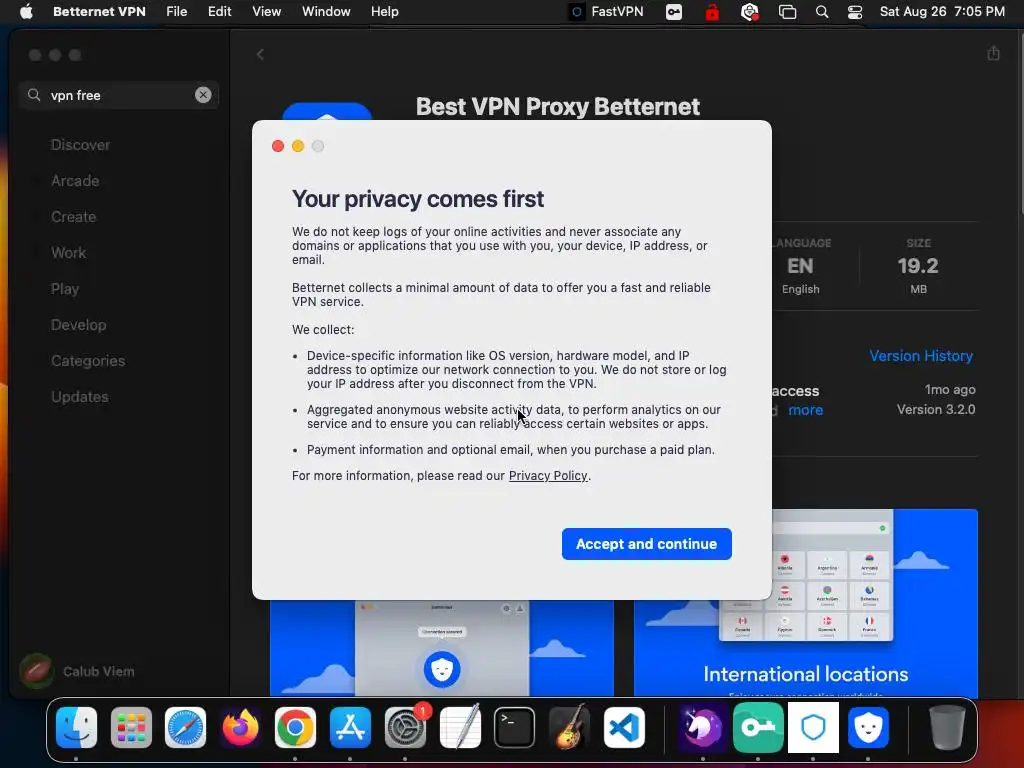Click the App Store share icon
1024x768 pixels.
(x=993, y=53)
